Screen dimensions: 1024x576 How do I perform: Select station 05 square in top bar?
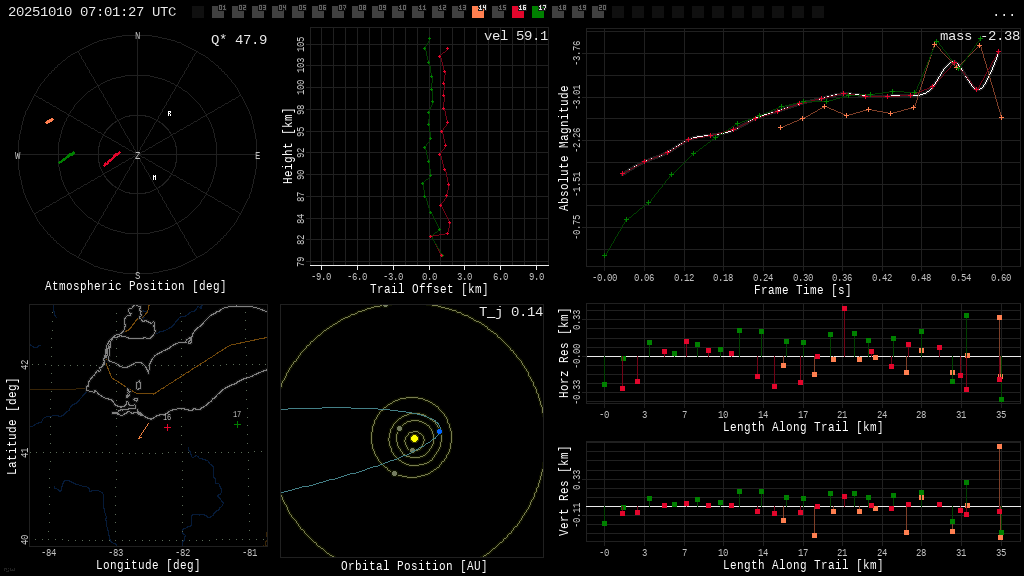coord(298,12)
